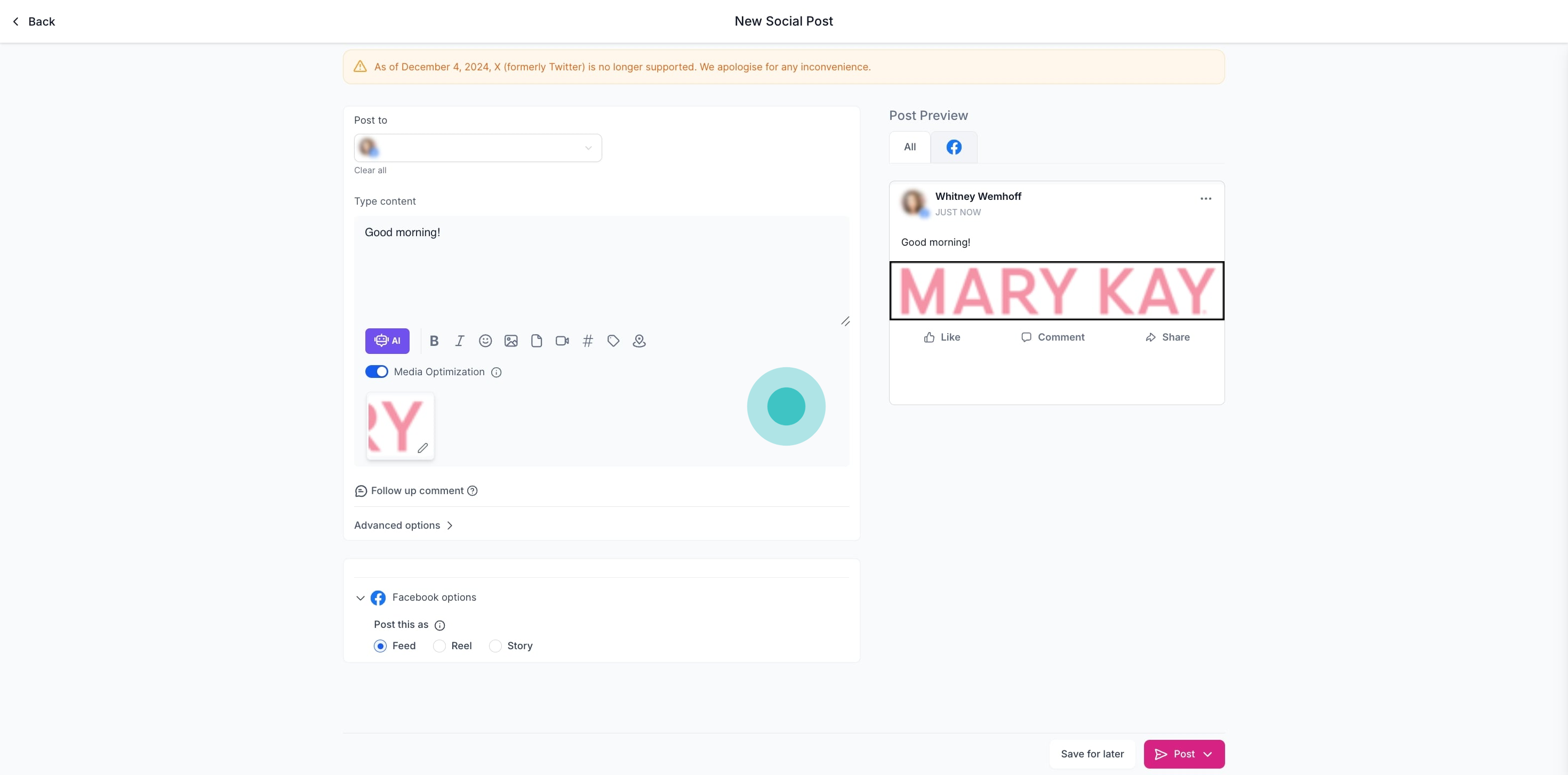
Task: Open the Post to account dropdown
Action: [x=478, y=148]
